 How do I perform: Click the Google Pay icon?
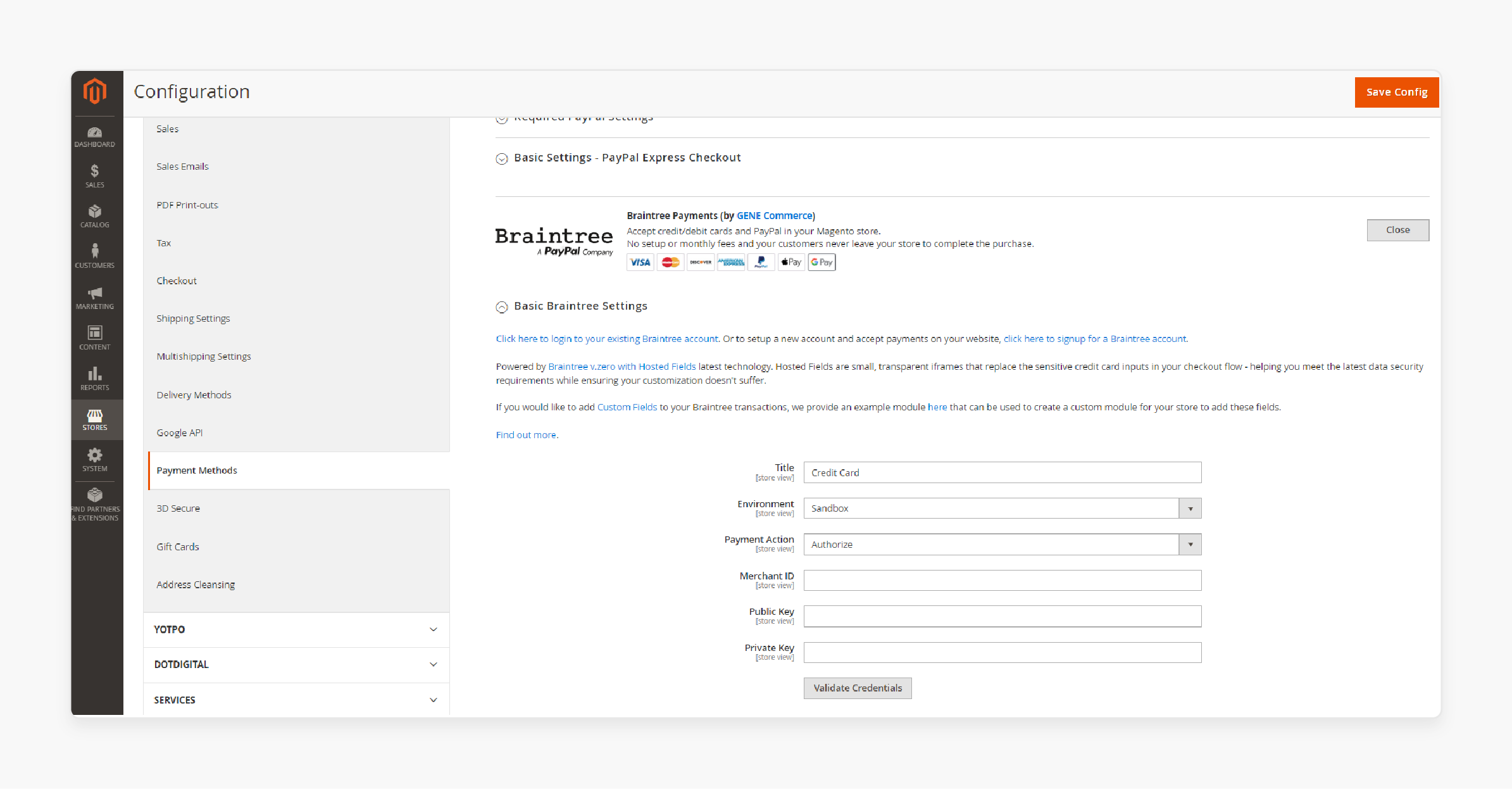tap(822, 262)
